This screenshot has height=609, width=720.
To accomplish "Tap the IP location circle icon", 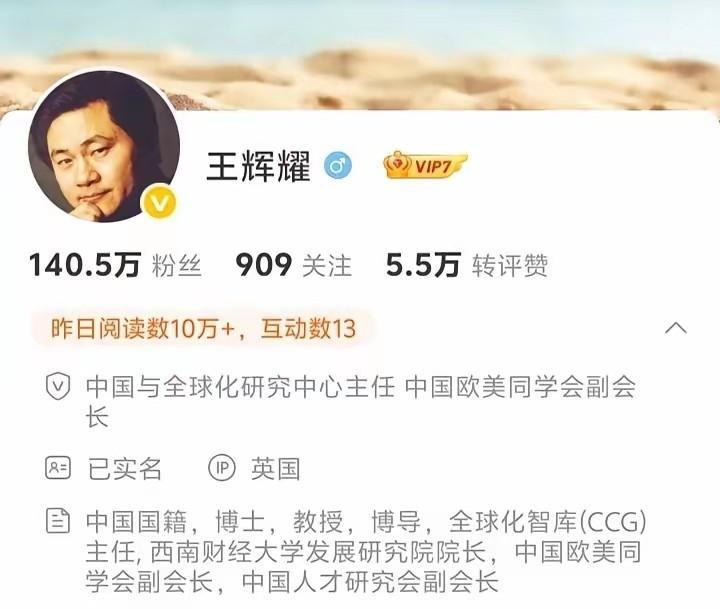I will click(222, 468).
